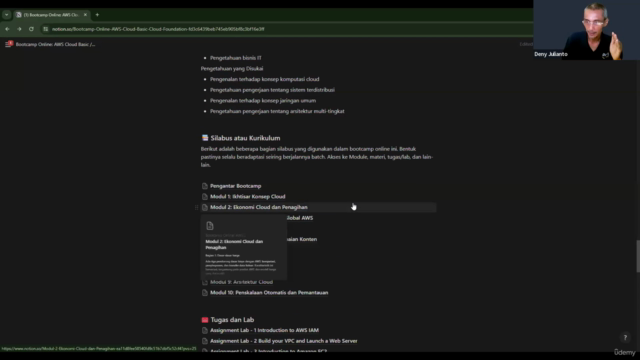Screen dimensions: 640x360
Task: Click breadcrumb Bootcamp Online: AWS Cloud Basic
Action: click(x=56, y=44)
